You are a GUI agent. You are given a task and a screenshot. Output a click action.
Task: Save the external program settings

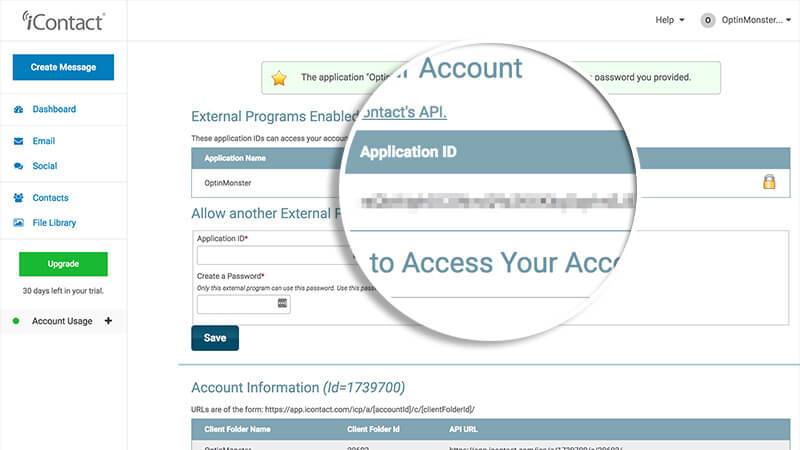point(215,338)
